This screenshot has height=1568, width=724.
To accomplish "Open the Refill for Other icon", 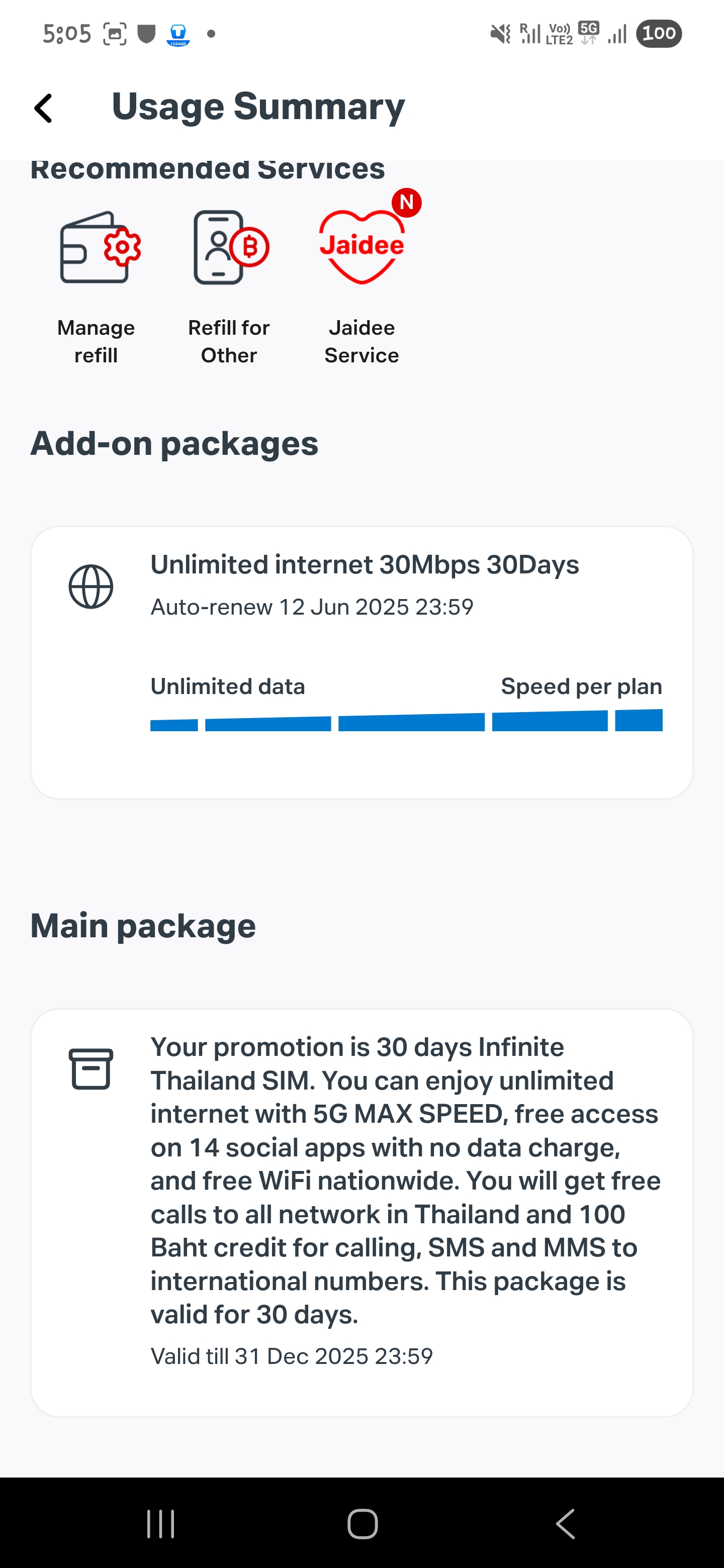I will 231,247.
